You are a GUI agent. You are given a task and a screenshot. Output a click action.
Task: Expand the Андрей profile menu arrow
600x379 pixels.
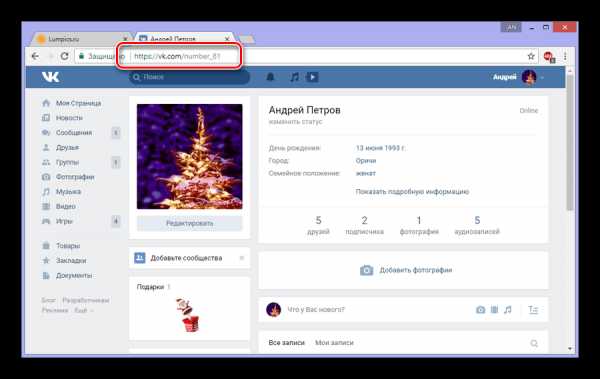[x=542, y=78]
